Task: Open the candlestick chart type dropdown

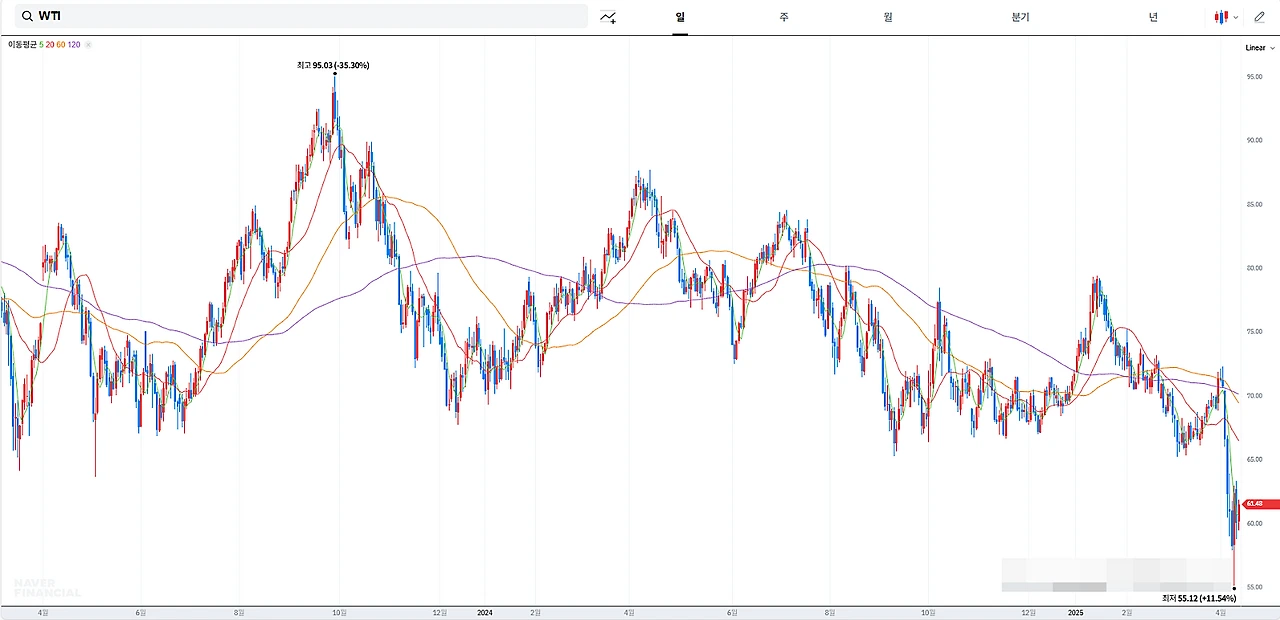Action: coord(1226,17)
